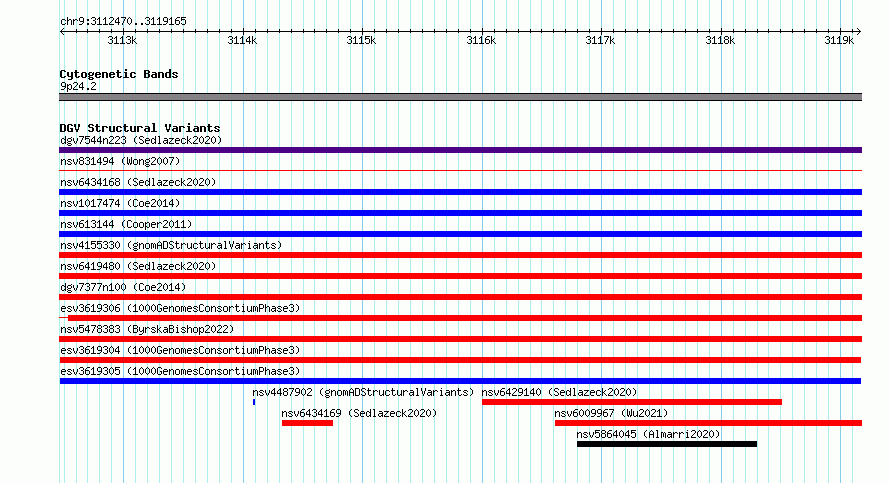Image resolution: width=890 pixels, height=483 pixels.
Task: Click the nsv6009967 (Wu2021) label
Action: coord(611,413)
